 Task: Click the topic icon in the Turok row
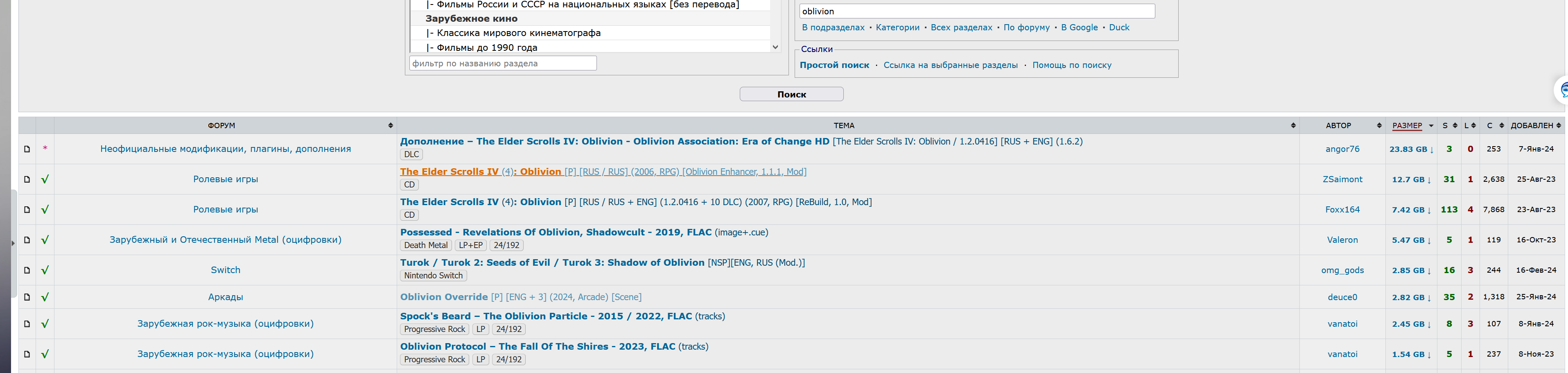click(27, 270)
